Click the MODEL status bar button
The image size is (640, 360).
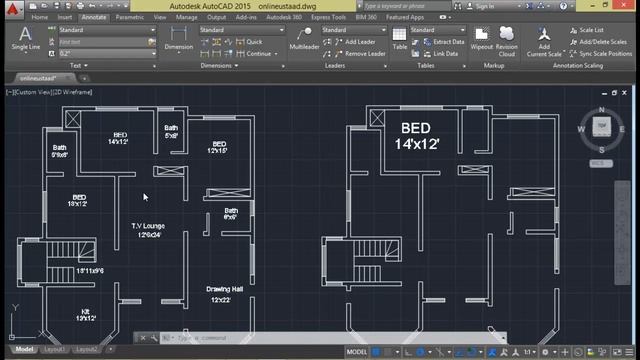click(x=356, y=352)
